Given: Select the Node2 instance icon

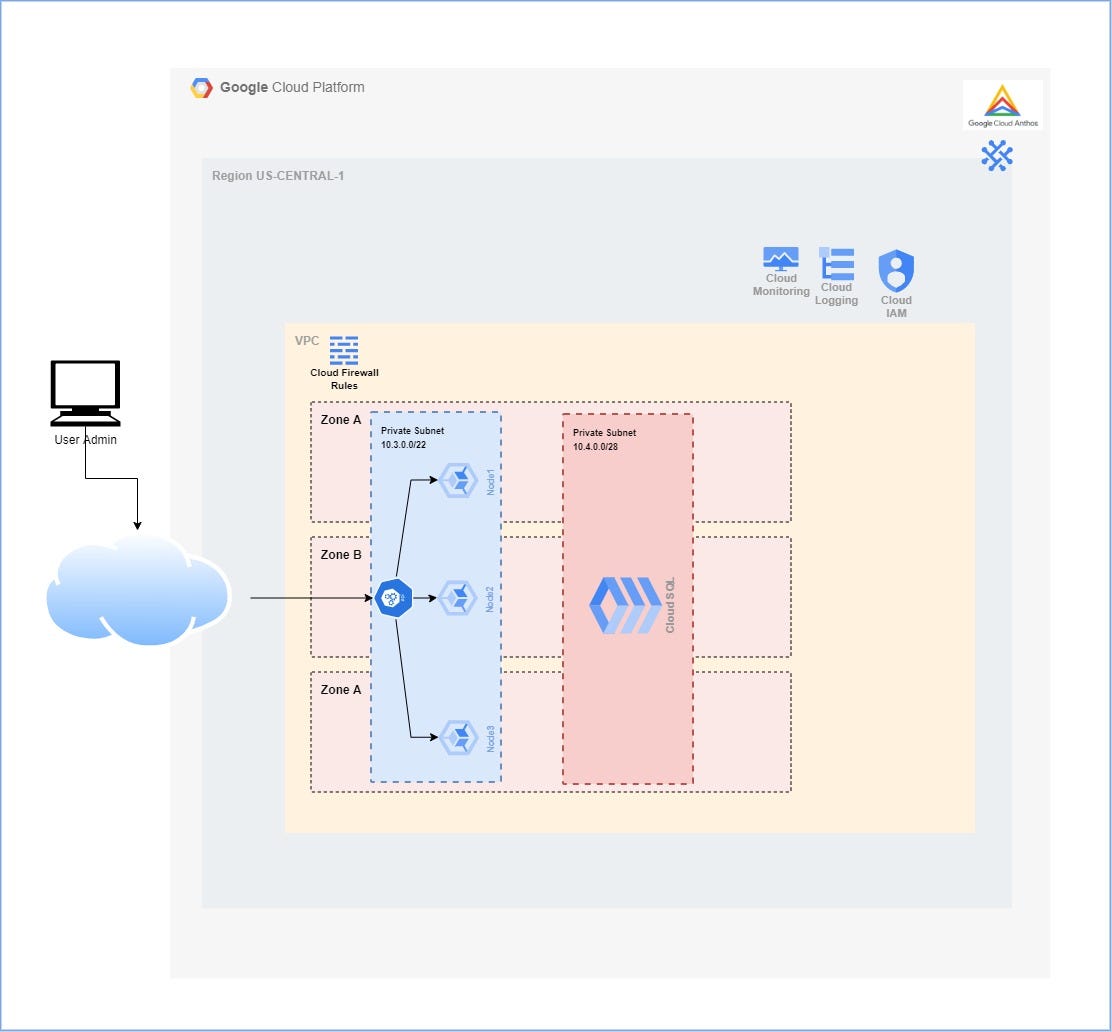Looking at the screenshot, I should (458, 596).
